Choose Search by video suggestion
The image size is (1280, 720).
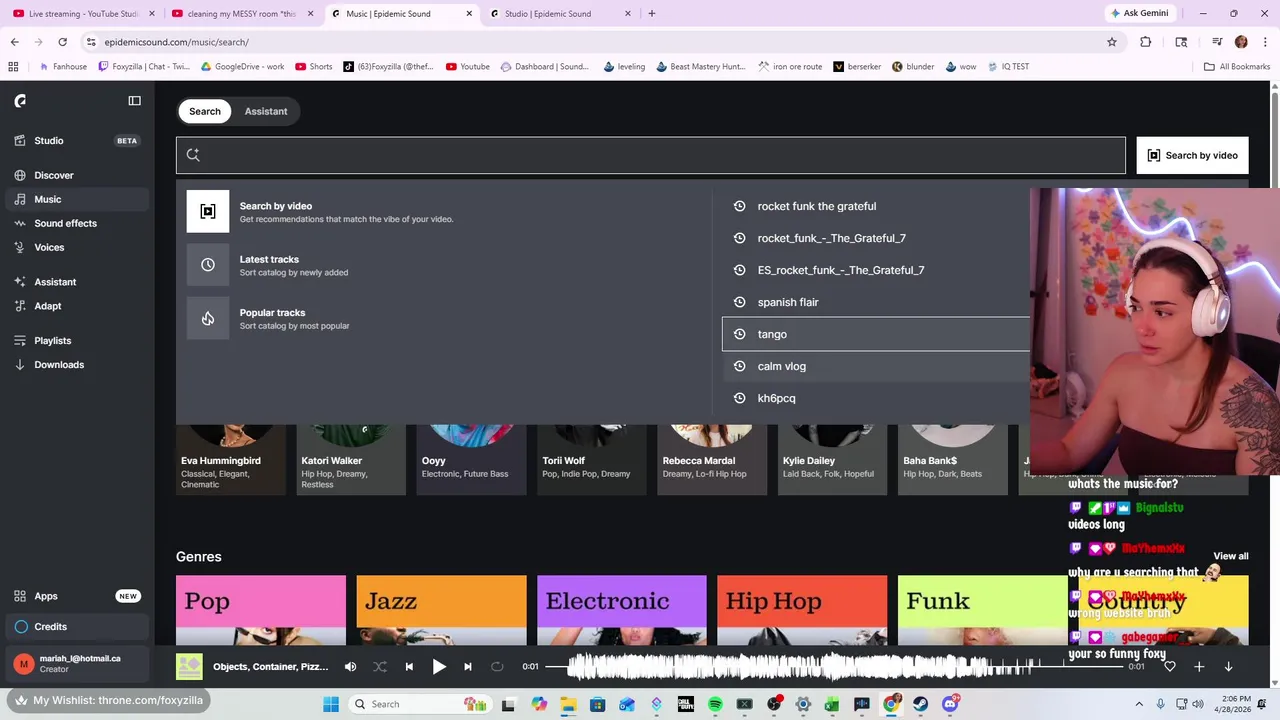[x=444, y=212]
